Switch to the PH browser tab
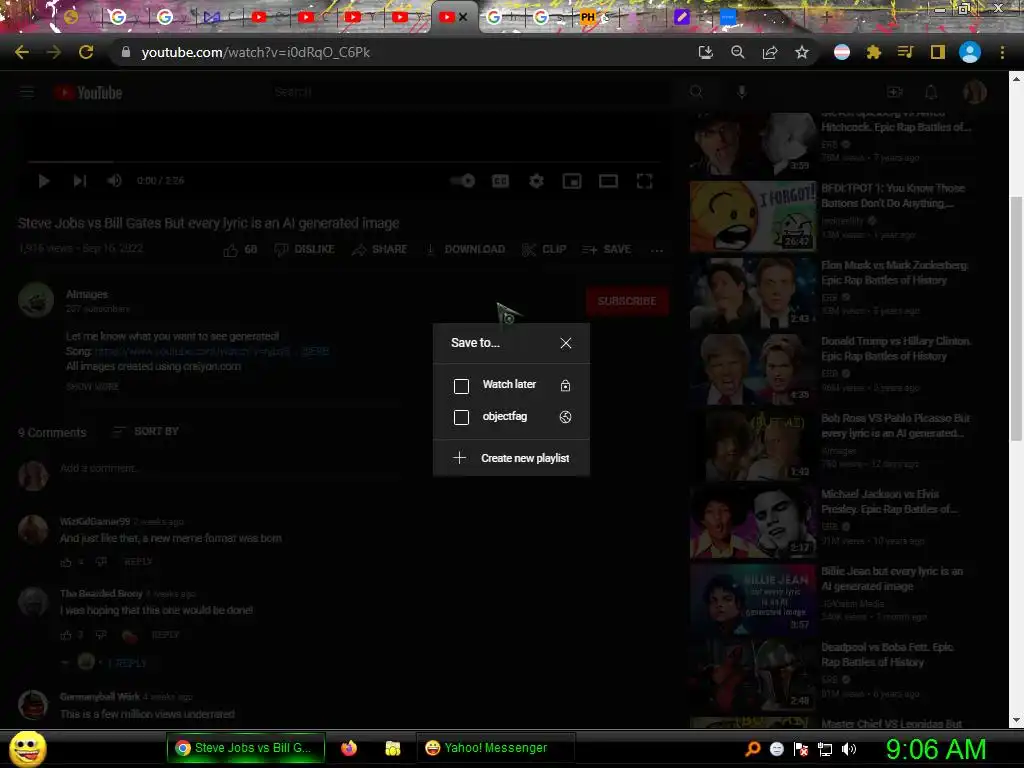 pyautogui.click(x=588, y=18)
